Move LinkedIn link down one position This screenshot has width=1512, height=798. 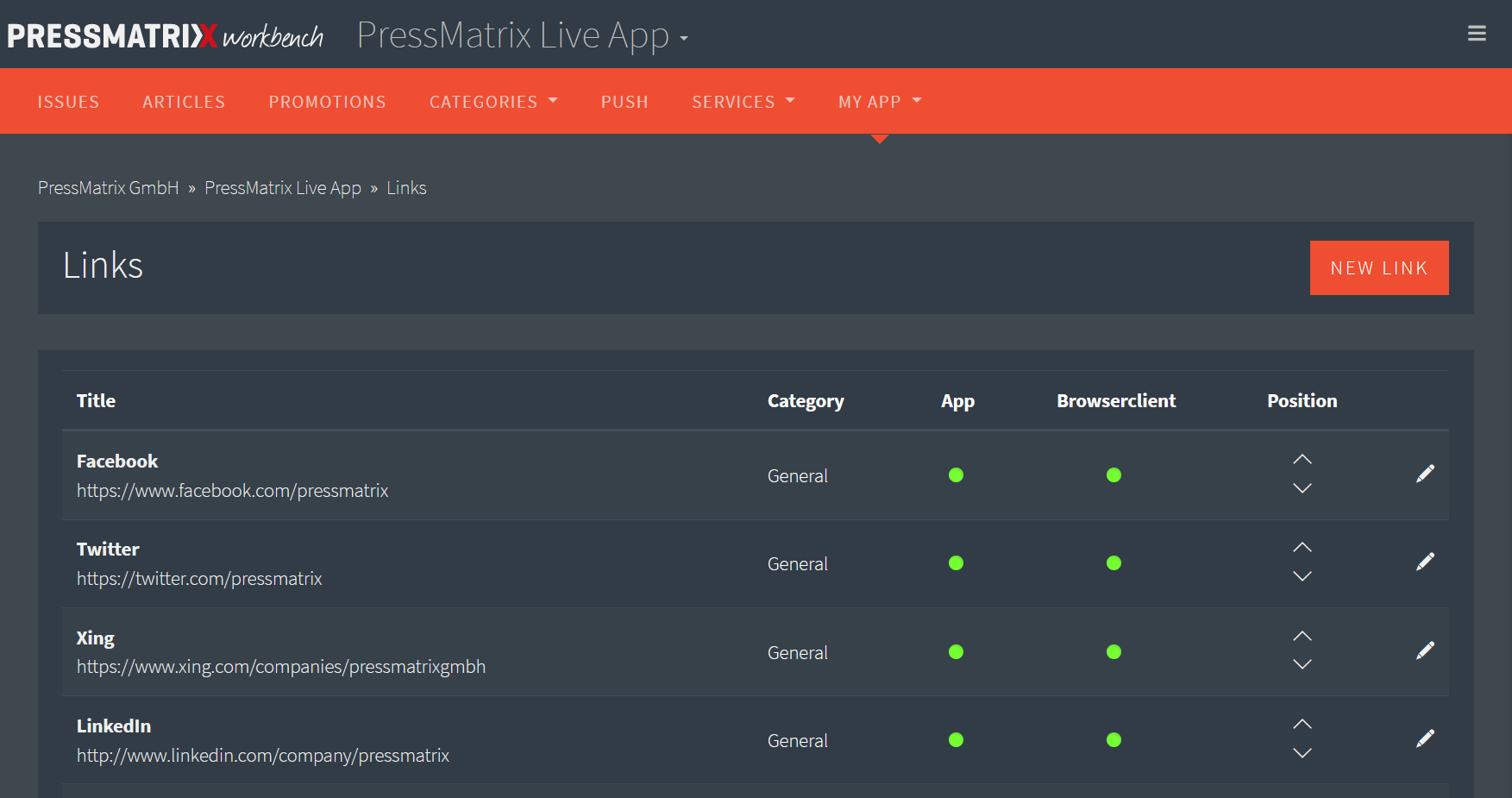click(1302, 753)
